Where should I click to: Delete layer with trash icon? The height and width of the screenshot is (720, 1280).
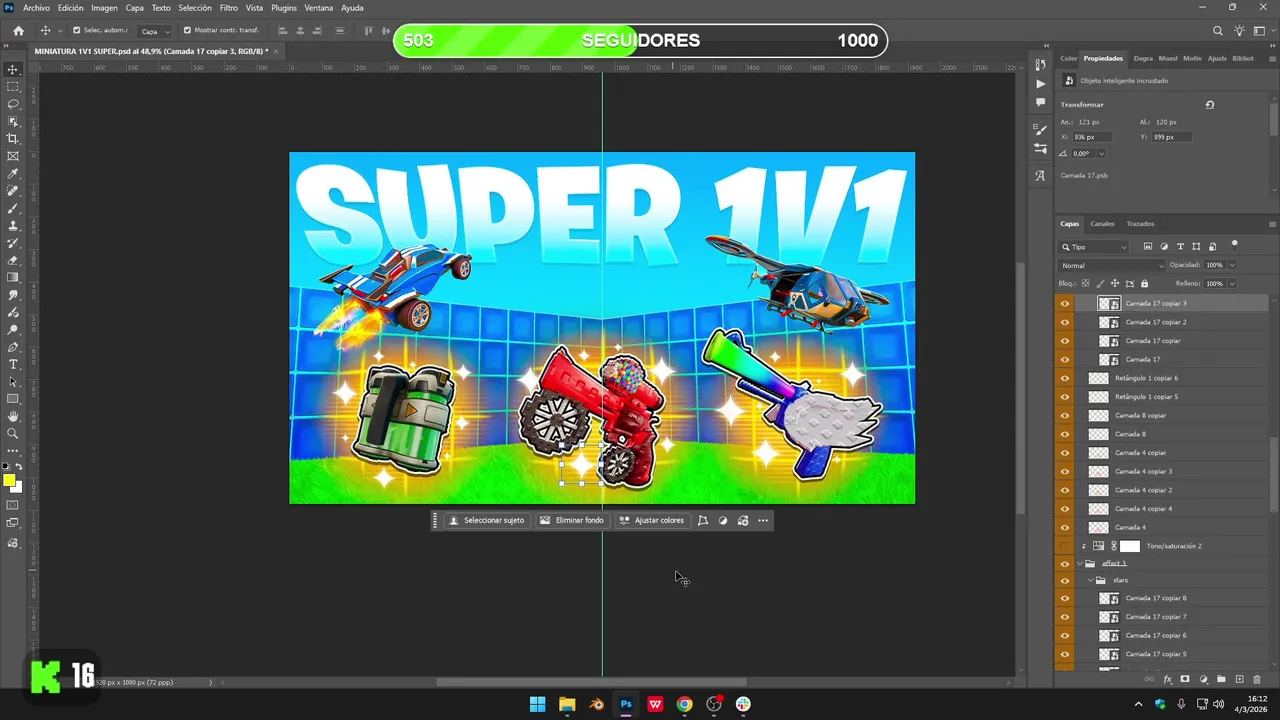[1257, 679]
